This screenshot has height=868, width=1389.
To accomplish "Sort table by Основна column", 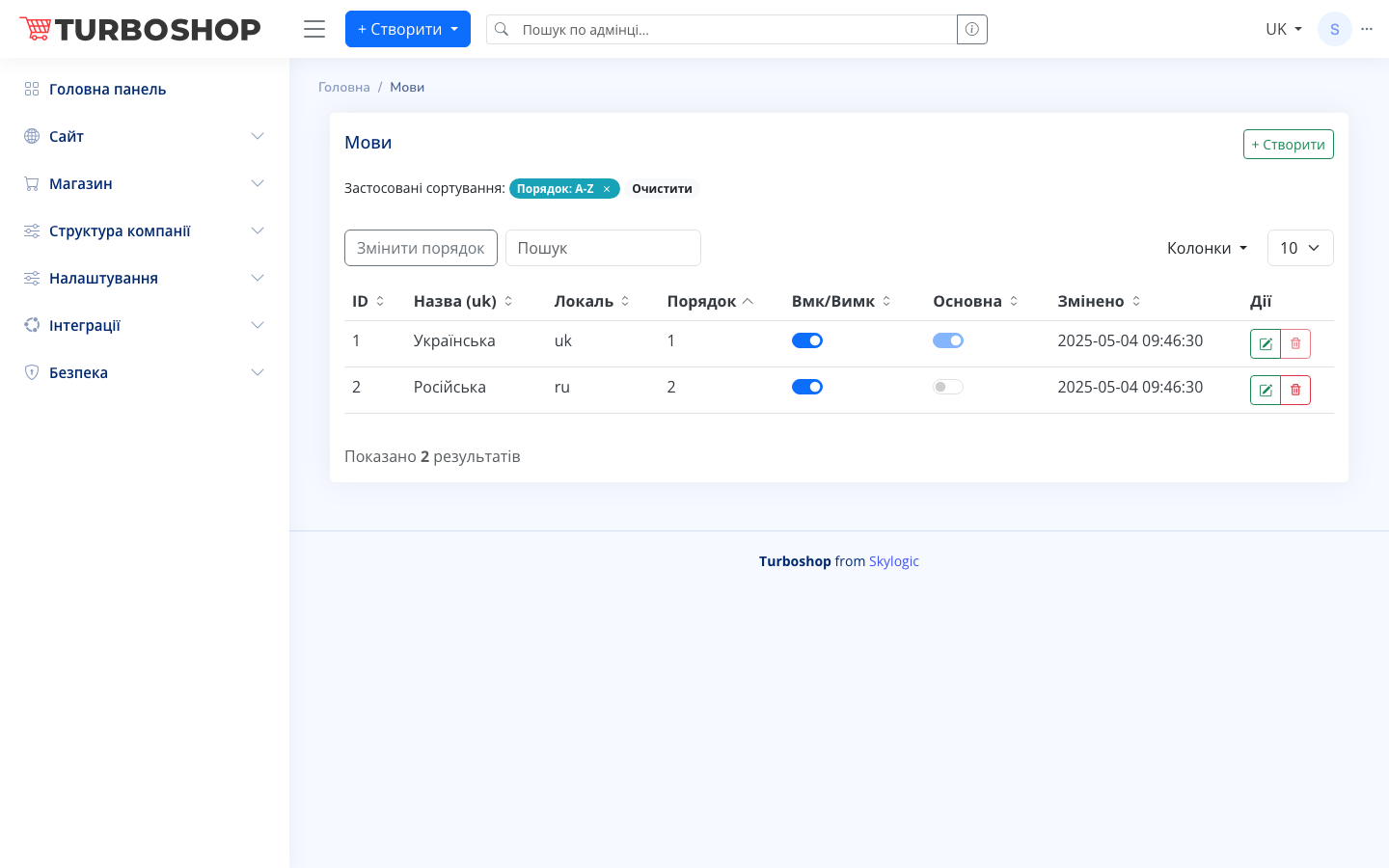I will (x=975, y=301).
